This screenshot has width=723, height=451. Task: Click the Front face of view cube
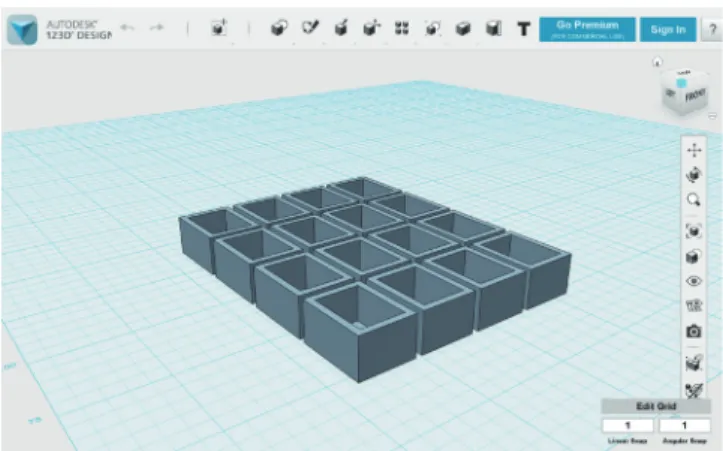click(x=695, y=96)
